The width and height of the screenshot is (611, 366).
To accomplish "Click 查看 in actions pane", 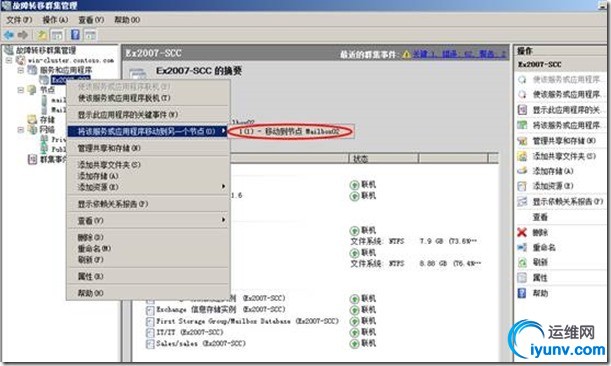I will coord(540,217).
